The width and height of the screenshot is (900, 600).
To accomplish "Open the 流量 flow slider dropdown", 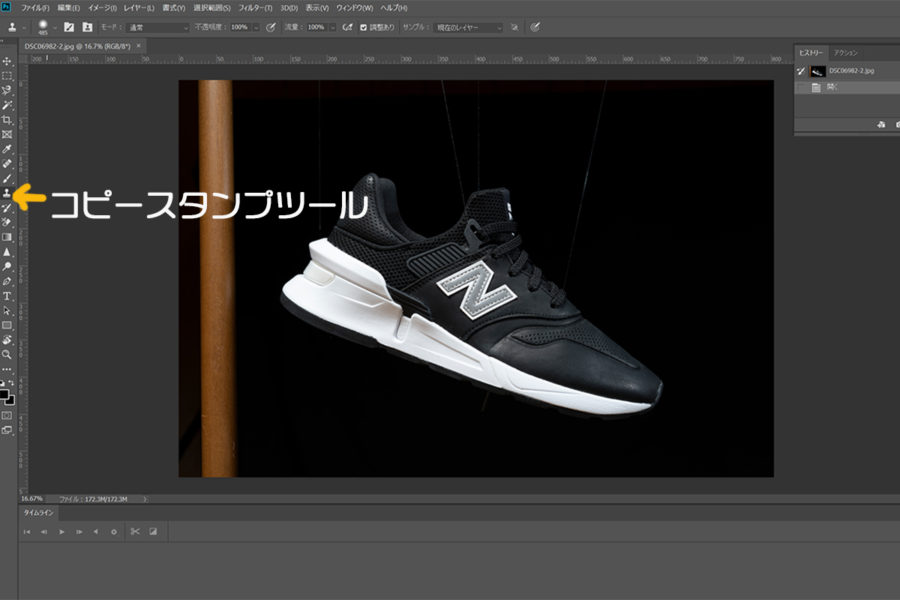I will click(332, 28).
